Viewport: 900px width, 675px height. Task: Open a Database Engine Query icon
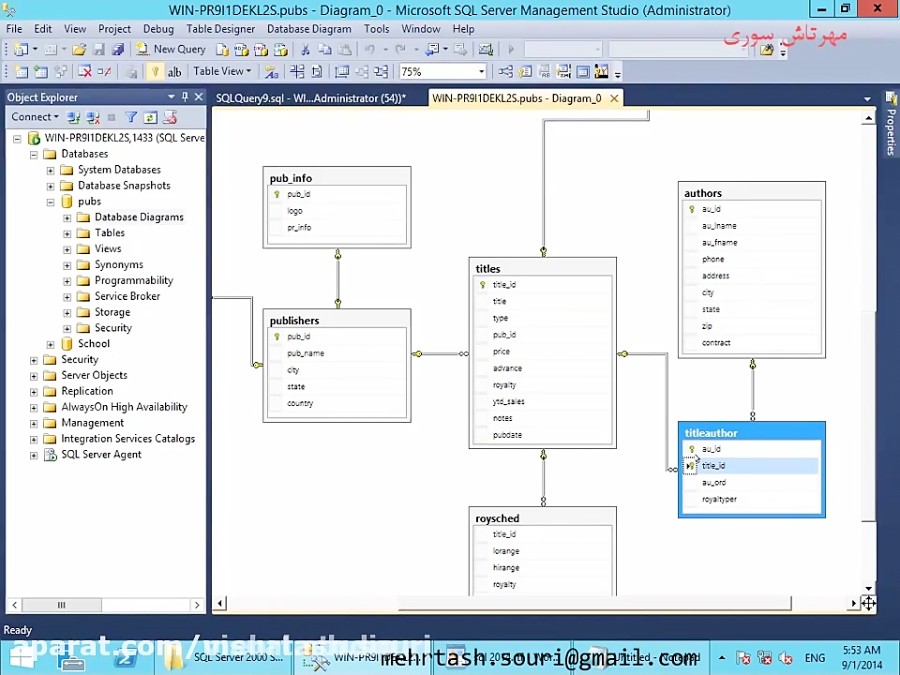[x=222, y=50]
